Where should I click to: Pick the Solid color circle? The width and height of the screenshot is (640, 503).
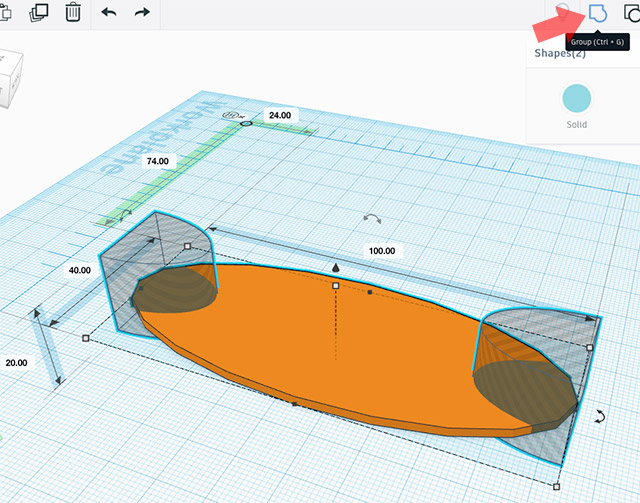[576, 98]
